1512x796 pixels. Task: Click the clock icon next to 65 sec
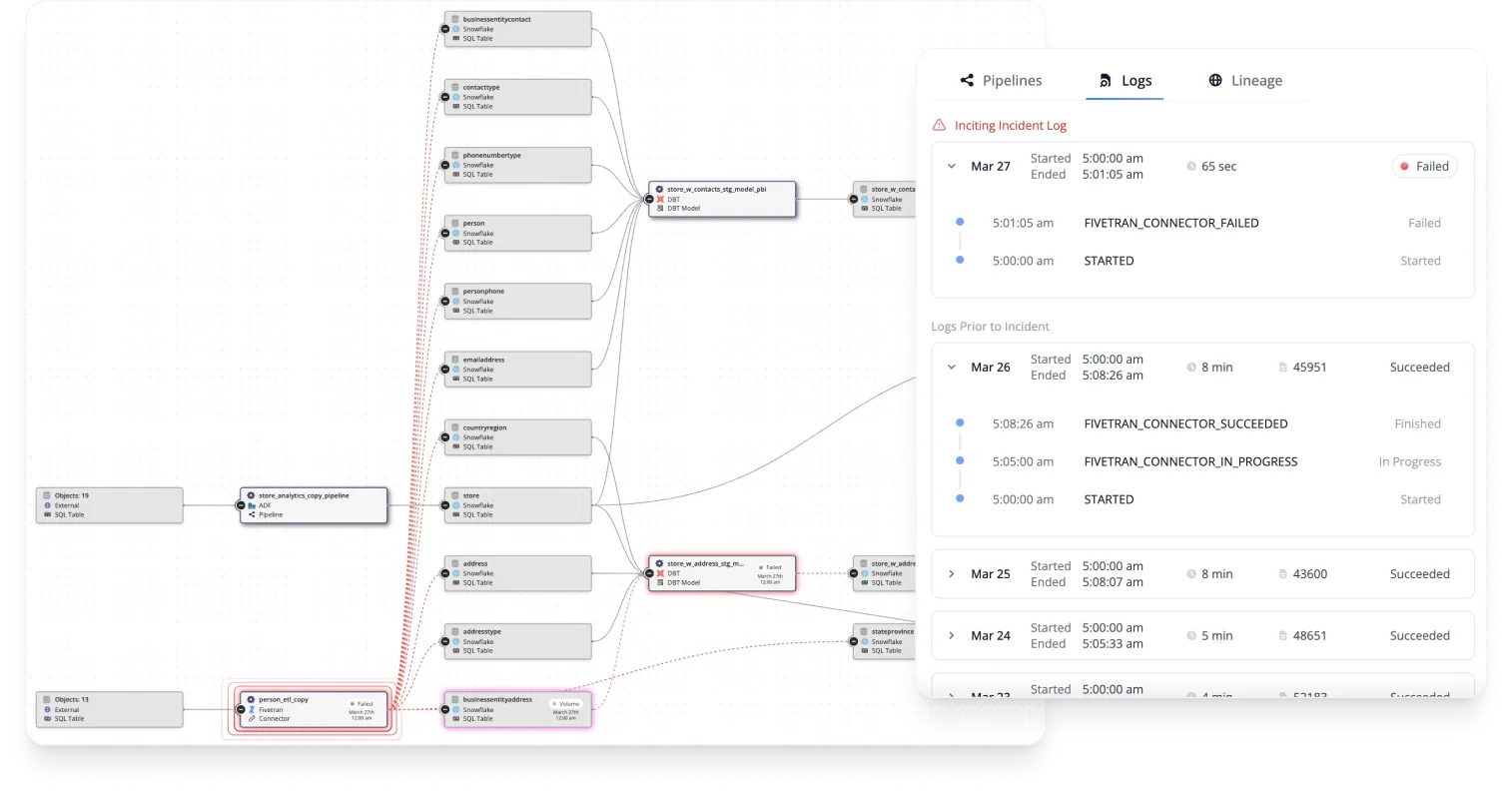[x=1191, y=167]
